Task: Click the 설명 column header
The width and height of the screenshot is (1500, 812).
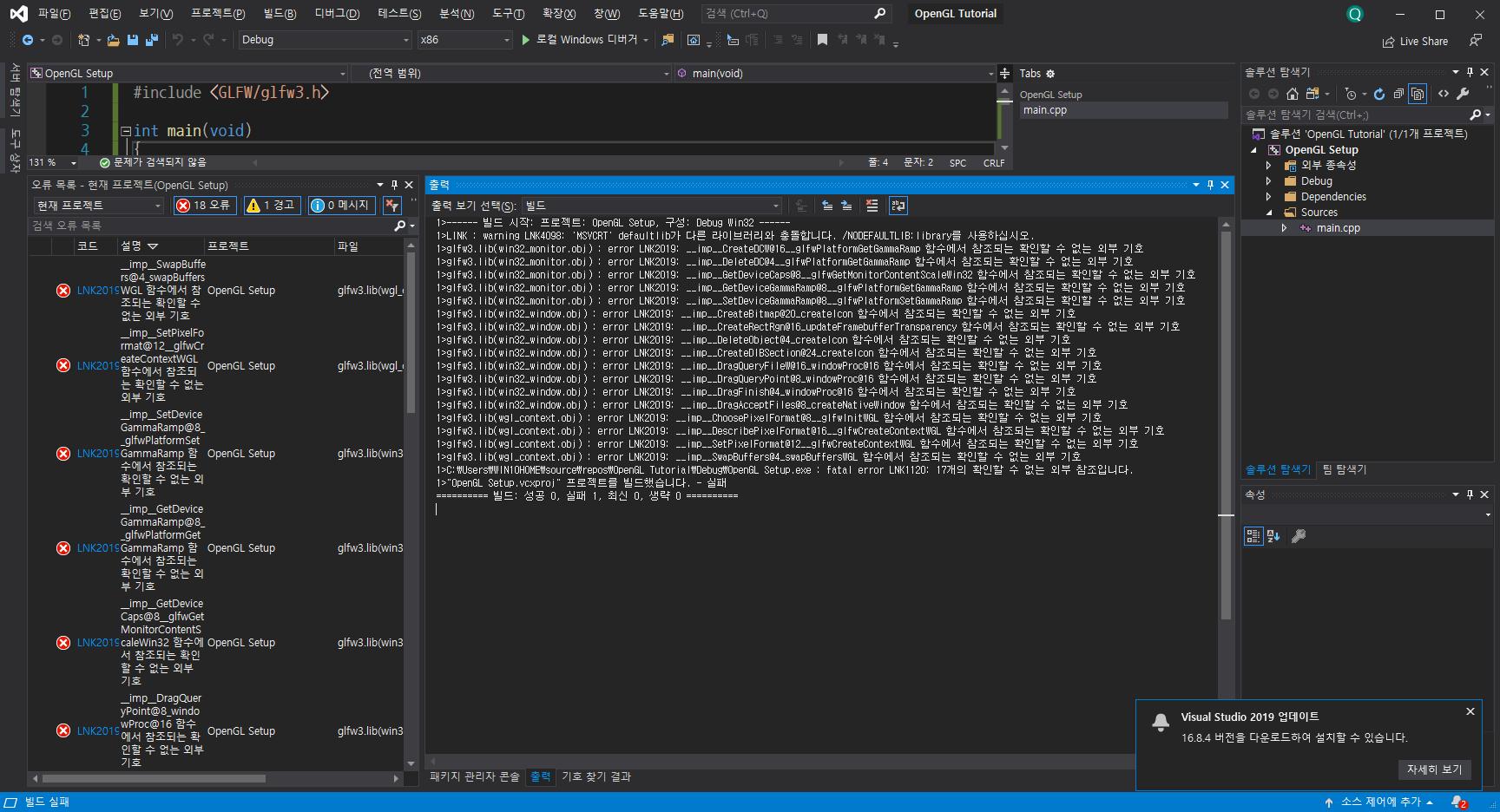Action: point(161,246)
